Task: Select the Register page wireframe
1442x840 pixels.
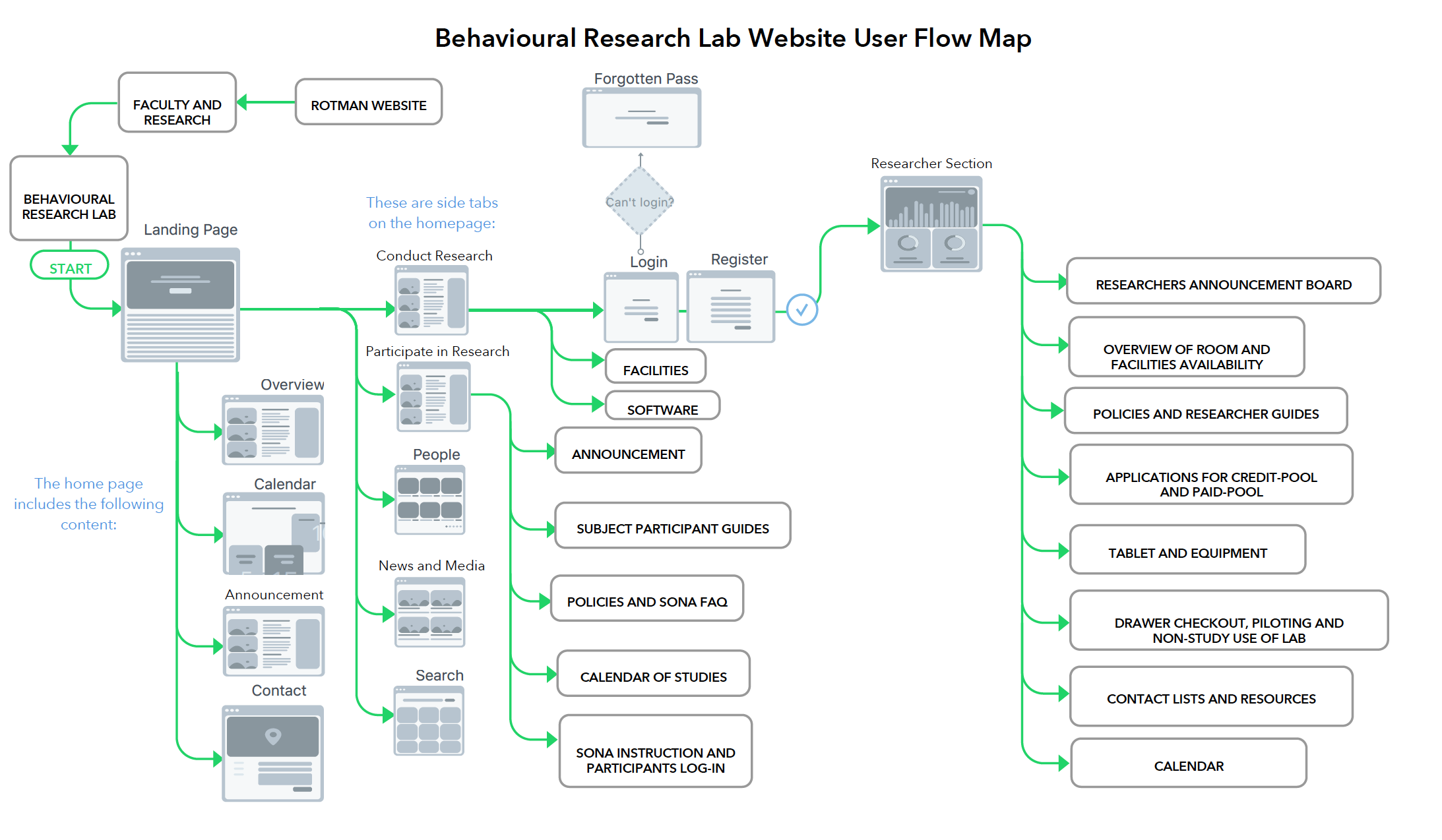Action: point(731,307)
